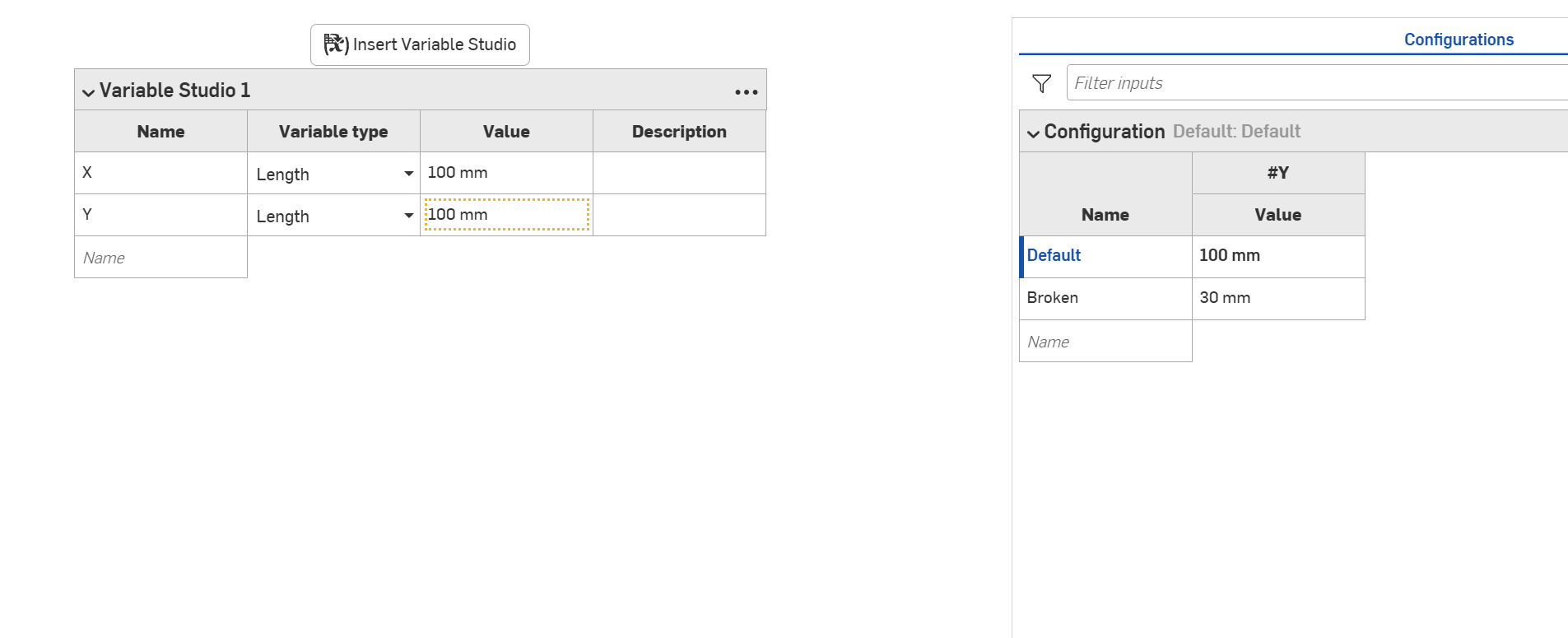Click the filter funnel icon
The height and width of the screenshot is (638, 1568).
(x=1041, y=83)
